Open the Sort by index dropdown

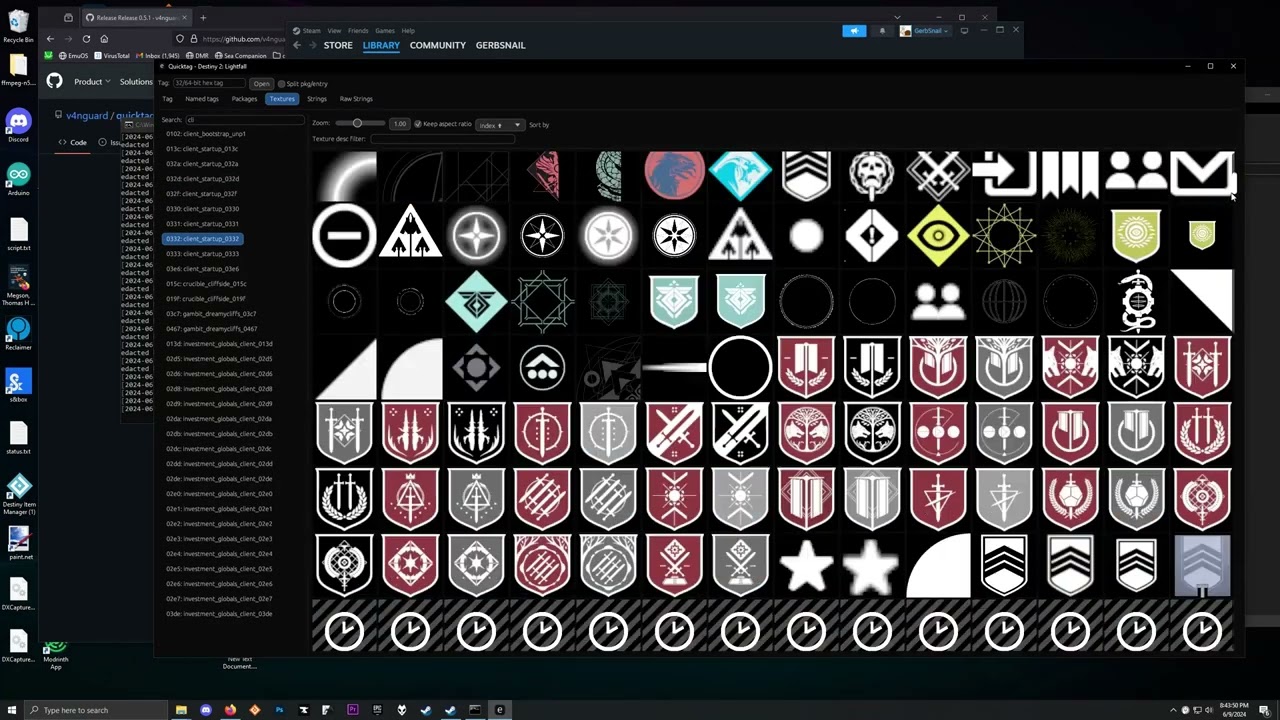pos(499,125)
